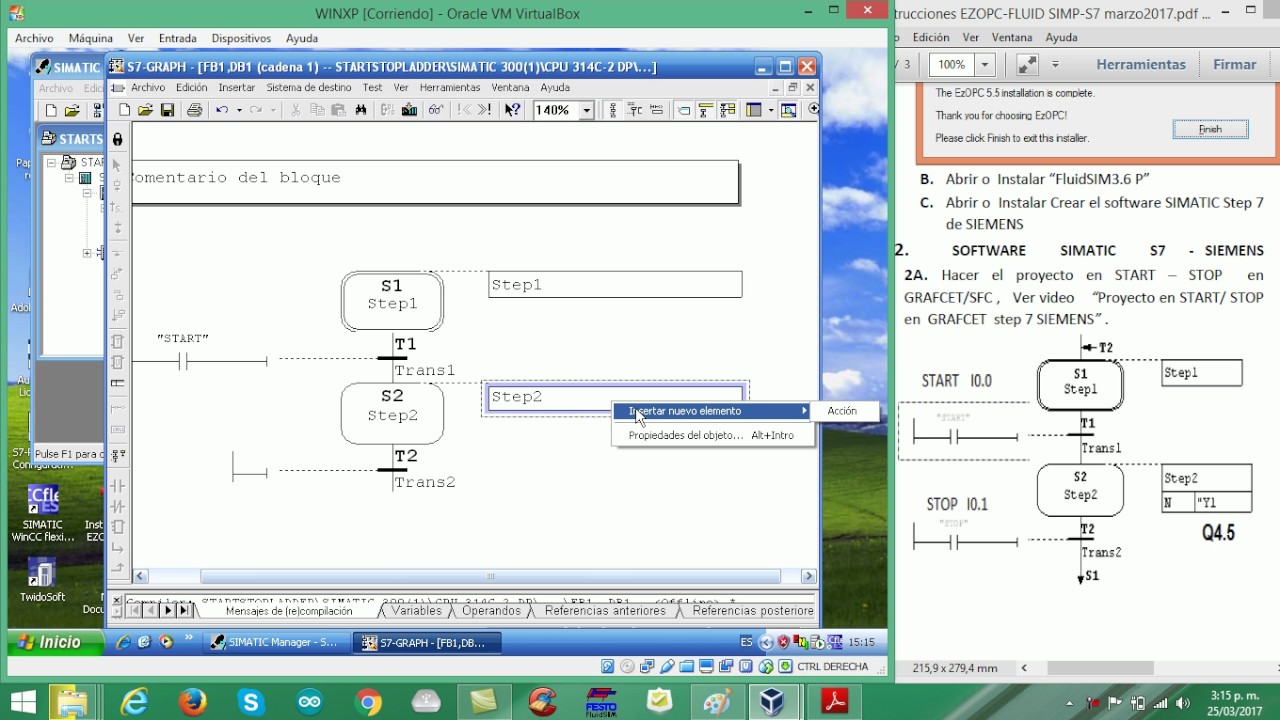This screenshot has height=720, width=1280.
Task: Click the Download to PLC icon
Action: [x=409, y=110]
